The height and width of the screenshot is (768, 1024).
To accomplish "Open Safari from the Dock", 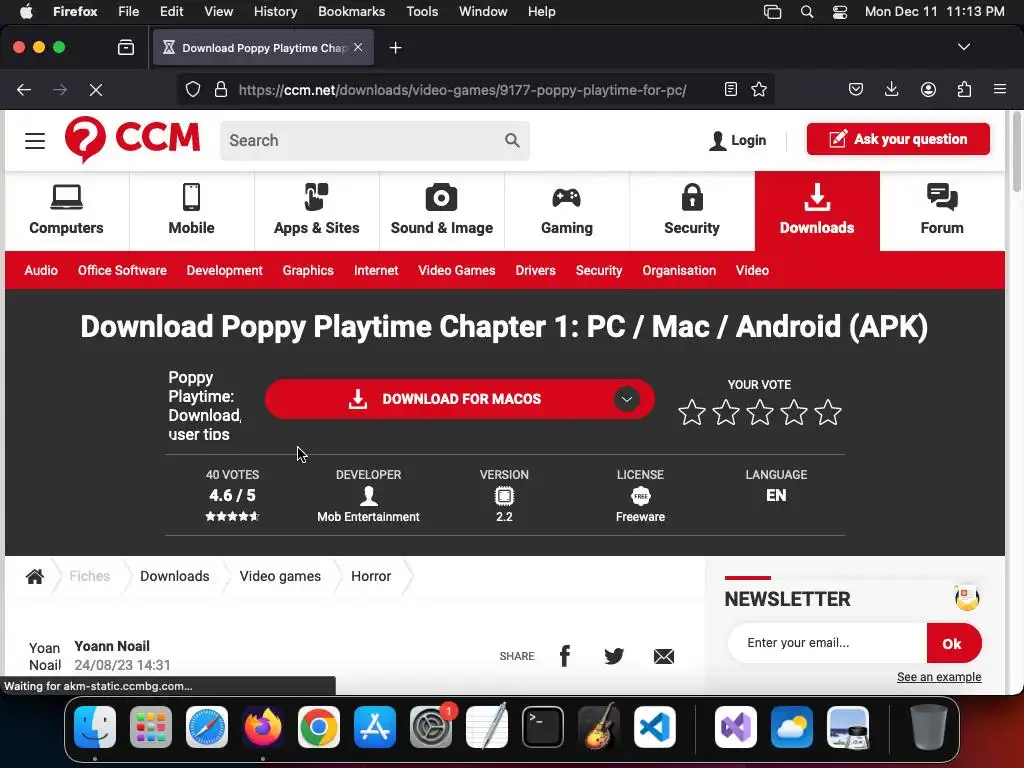I will pyautogui.click(x=207, y=727).
